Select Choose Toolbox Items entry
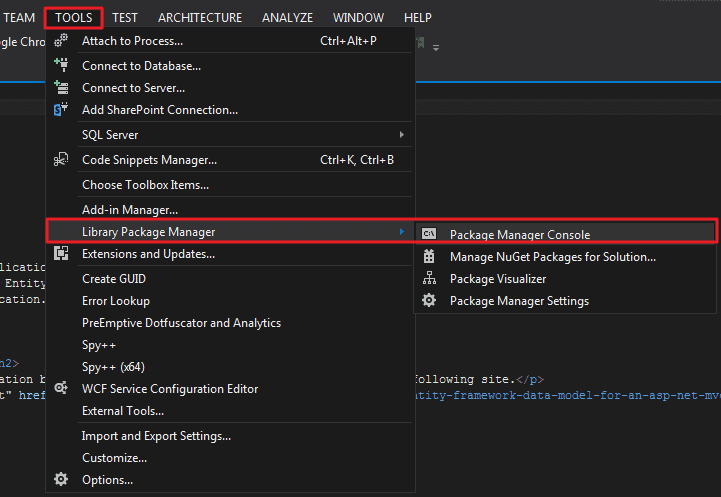721x497 pixels. pos(145,185)
